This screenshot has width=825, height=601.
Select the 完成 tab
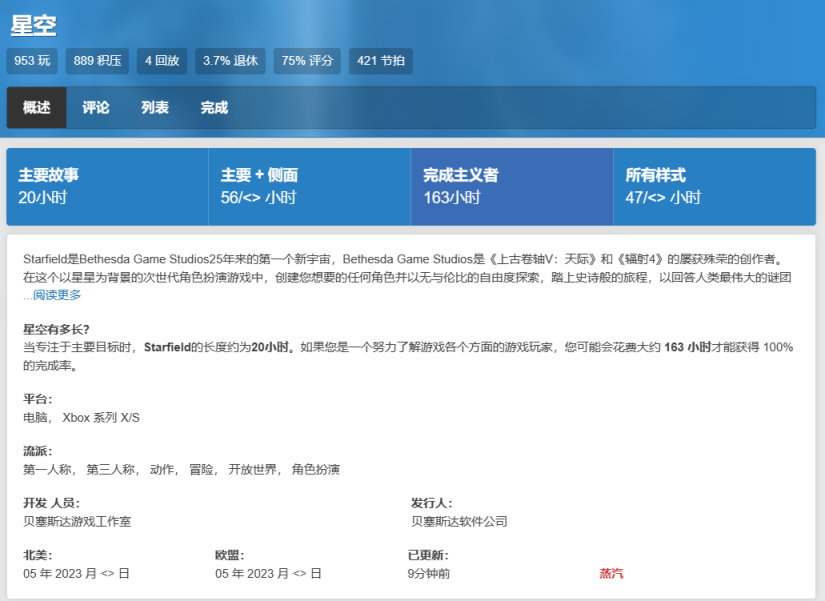click(214, 108)
